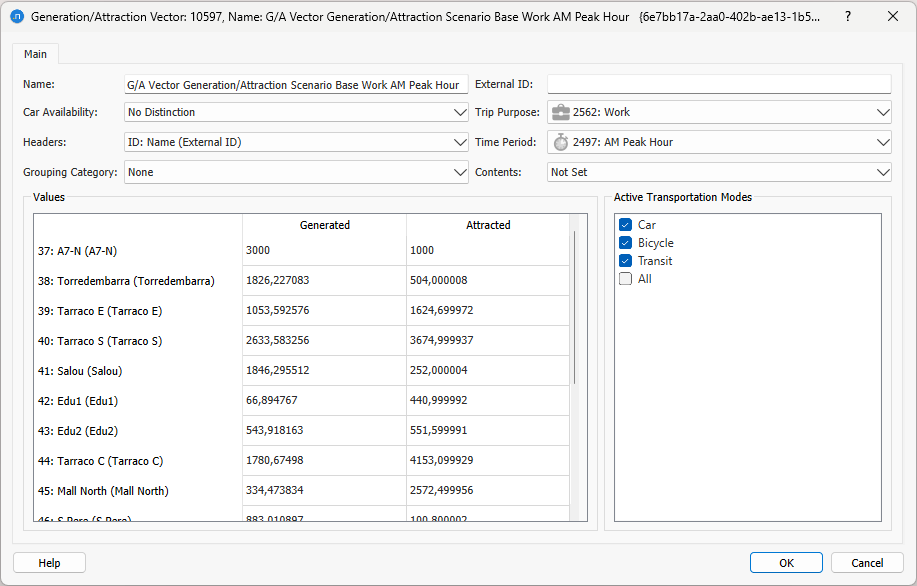Click the stopwatch icon beside AM Peak Hour

click(561, 142)
